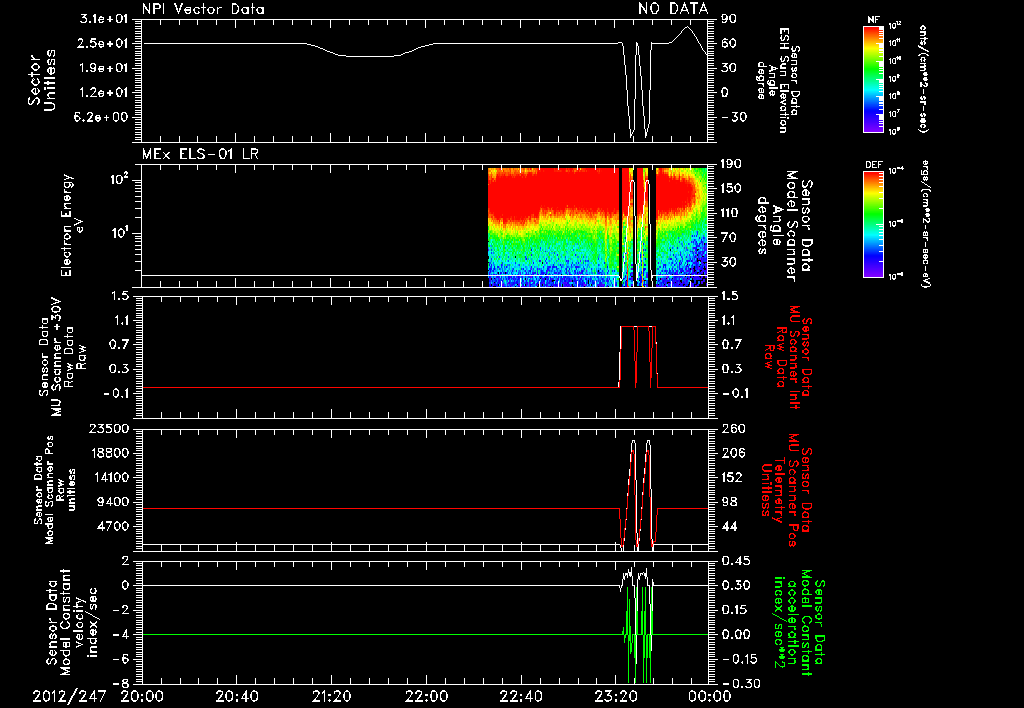Click the 9400 Scanner Pos tick label
The image size is (1024, 708).
point(113,502)
